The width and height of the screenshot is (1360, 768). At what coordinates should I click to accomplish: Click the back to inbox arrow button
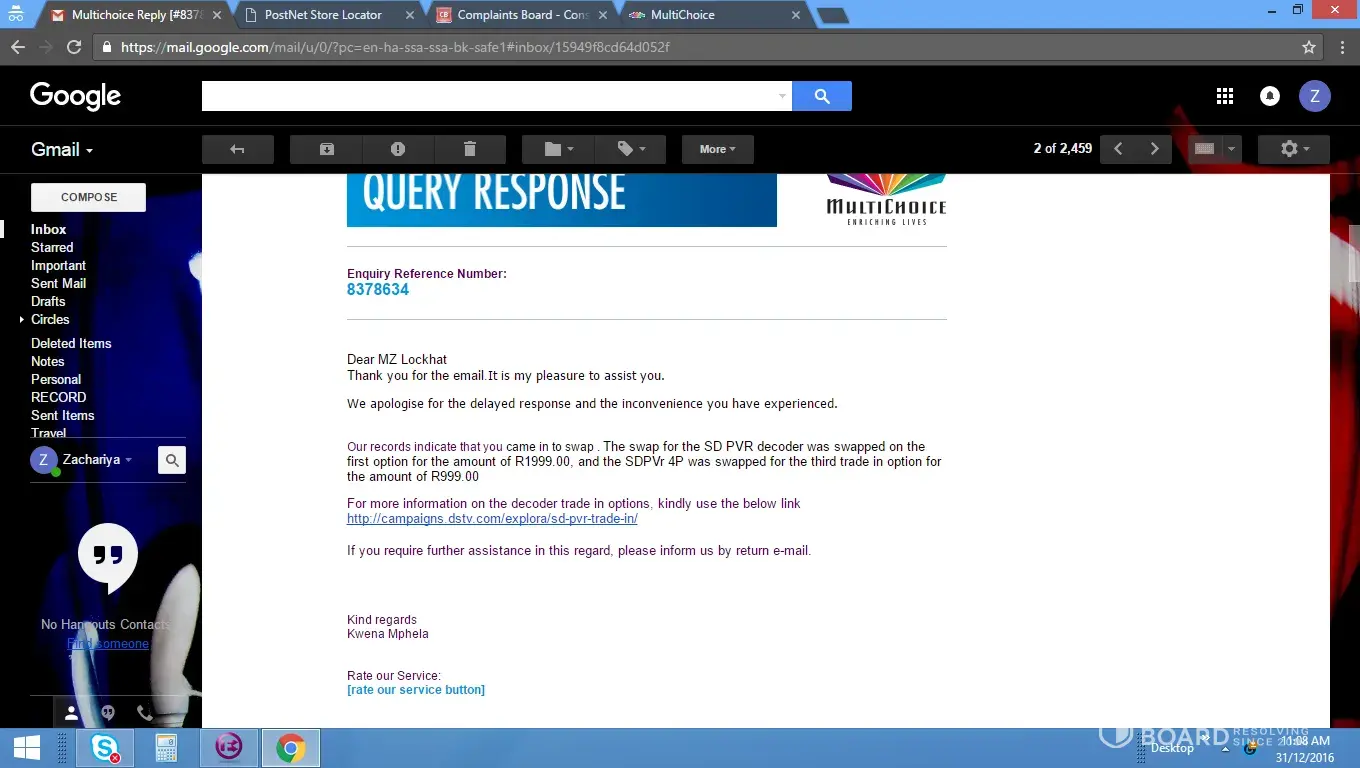237,149
